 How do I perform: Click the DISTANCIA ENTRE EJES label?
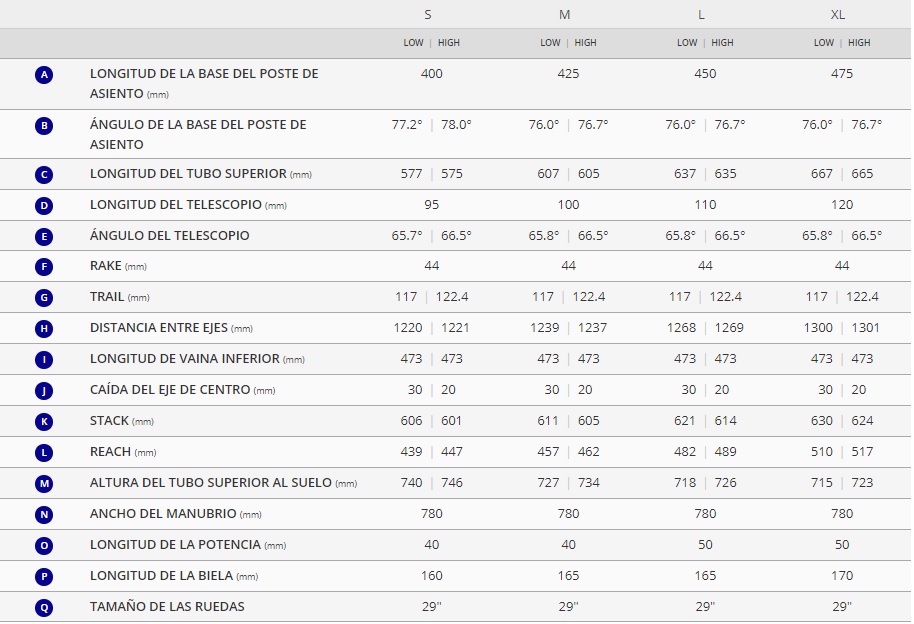point(159,328)
